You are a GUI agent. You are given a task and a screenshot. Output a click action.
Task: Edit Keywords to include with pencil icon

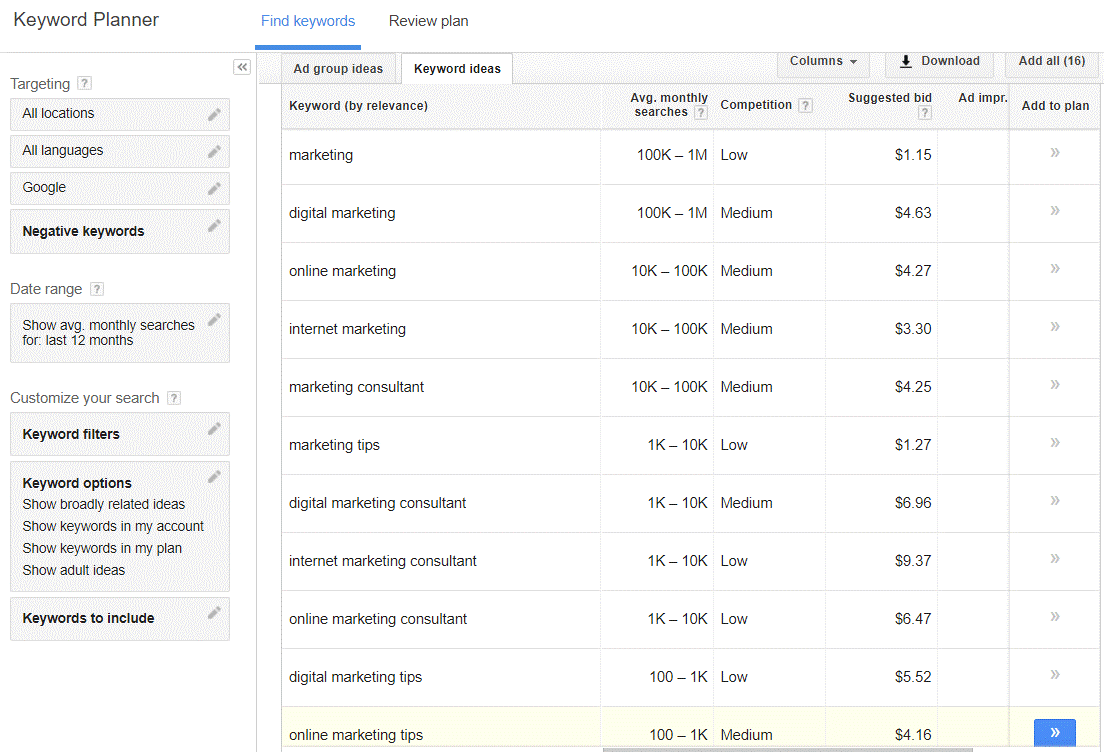click(215, 613)
